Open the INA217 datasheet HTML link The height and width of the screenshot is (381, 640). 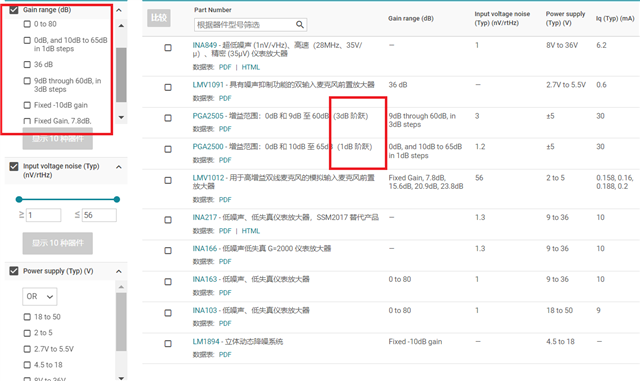pyautogui.click(x=251, y=231)
